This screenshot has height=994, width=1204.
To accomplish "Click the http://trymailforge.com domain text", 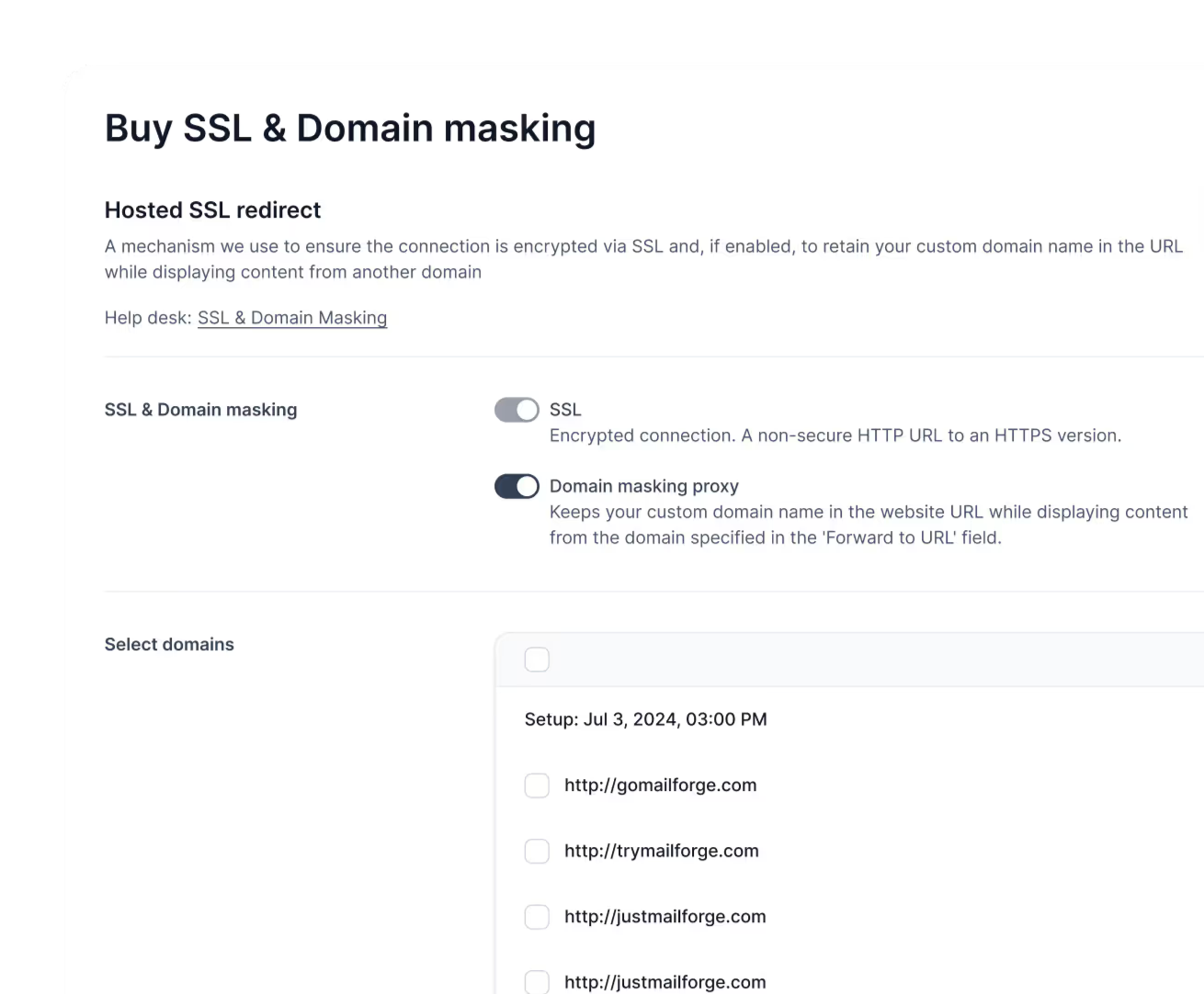I will [x=662, y=851].
